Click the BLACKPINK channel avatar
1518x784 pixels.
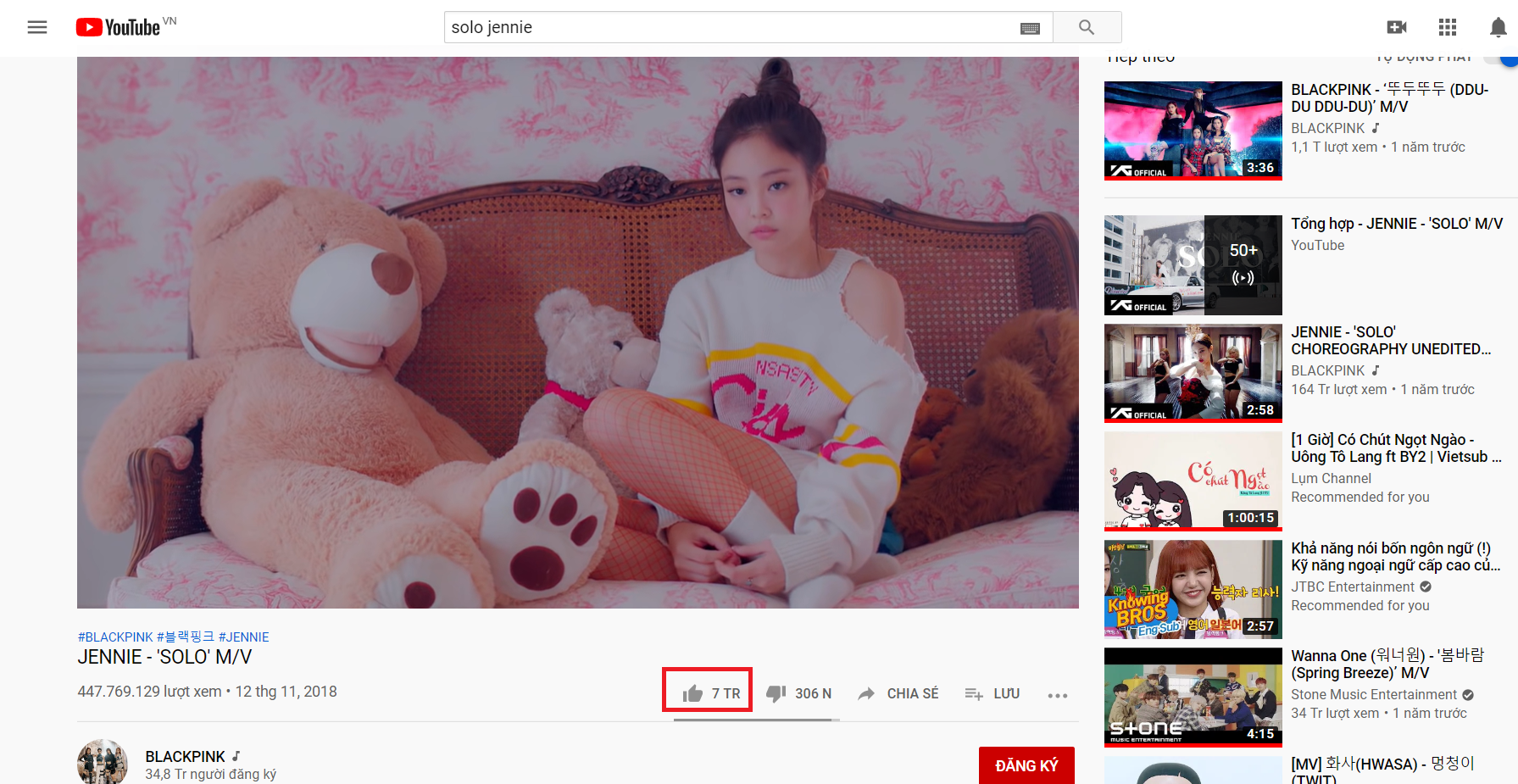coord(103,763)
